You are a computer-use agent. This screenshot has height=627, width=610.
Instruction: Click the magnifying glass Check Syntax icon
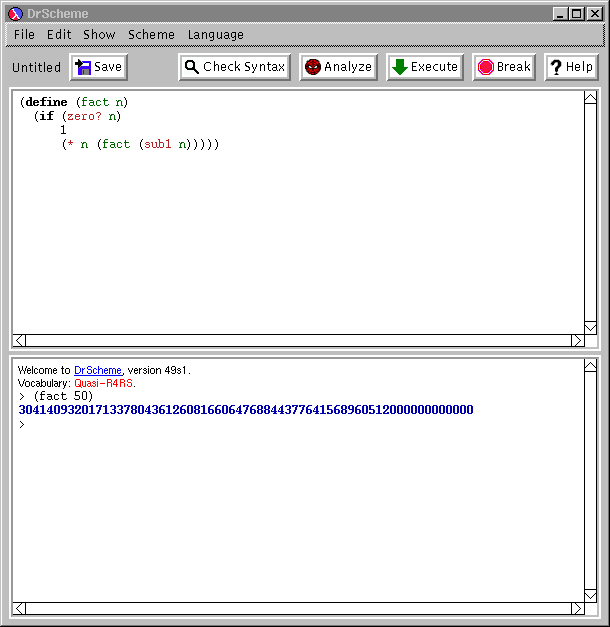(x=192, y=67)
